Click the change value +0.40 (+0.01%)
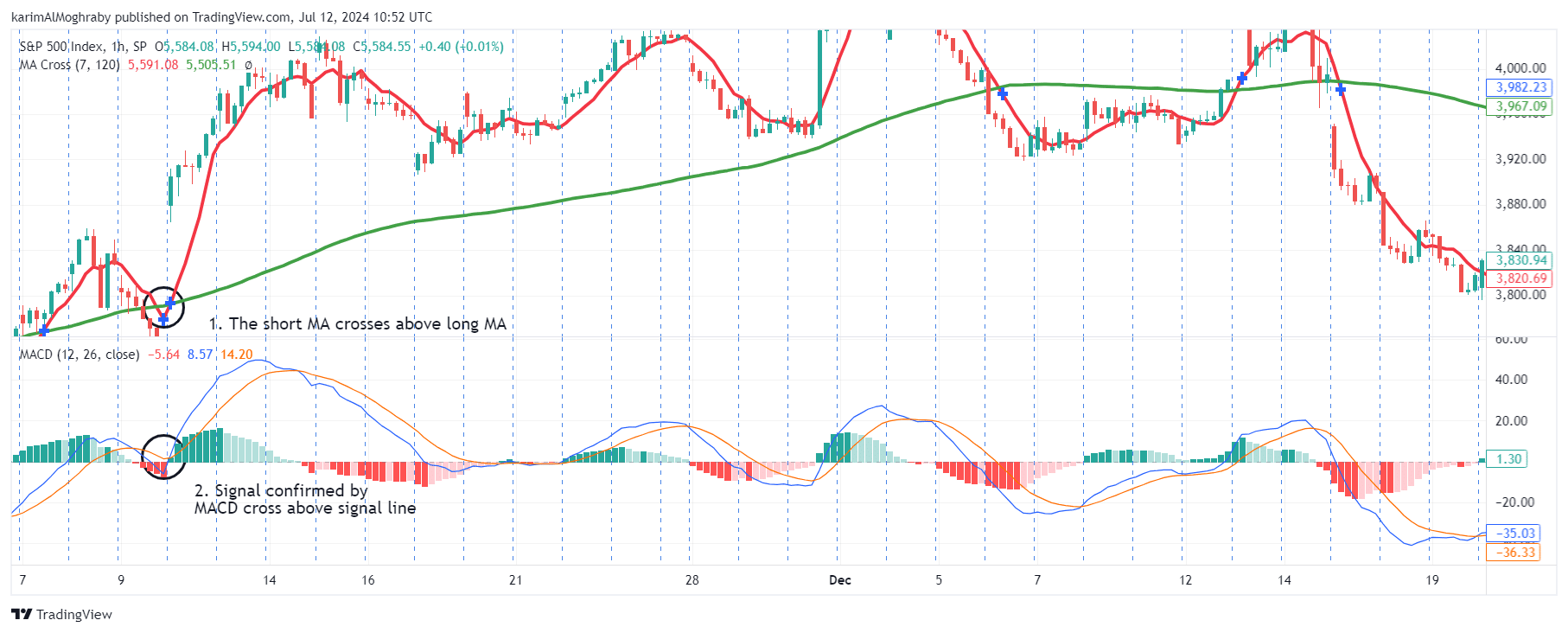 point(461,47)
